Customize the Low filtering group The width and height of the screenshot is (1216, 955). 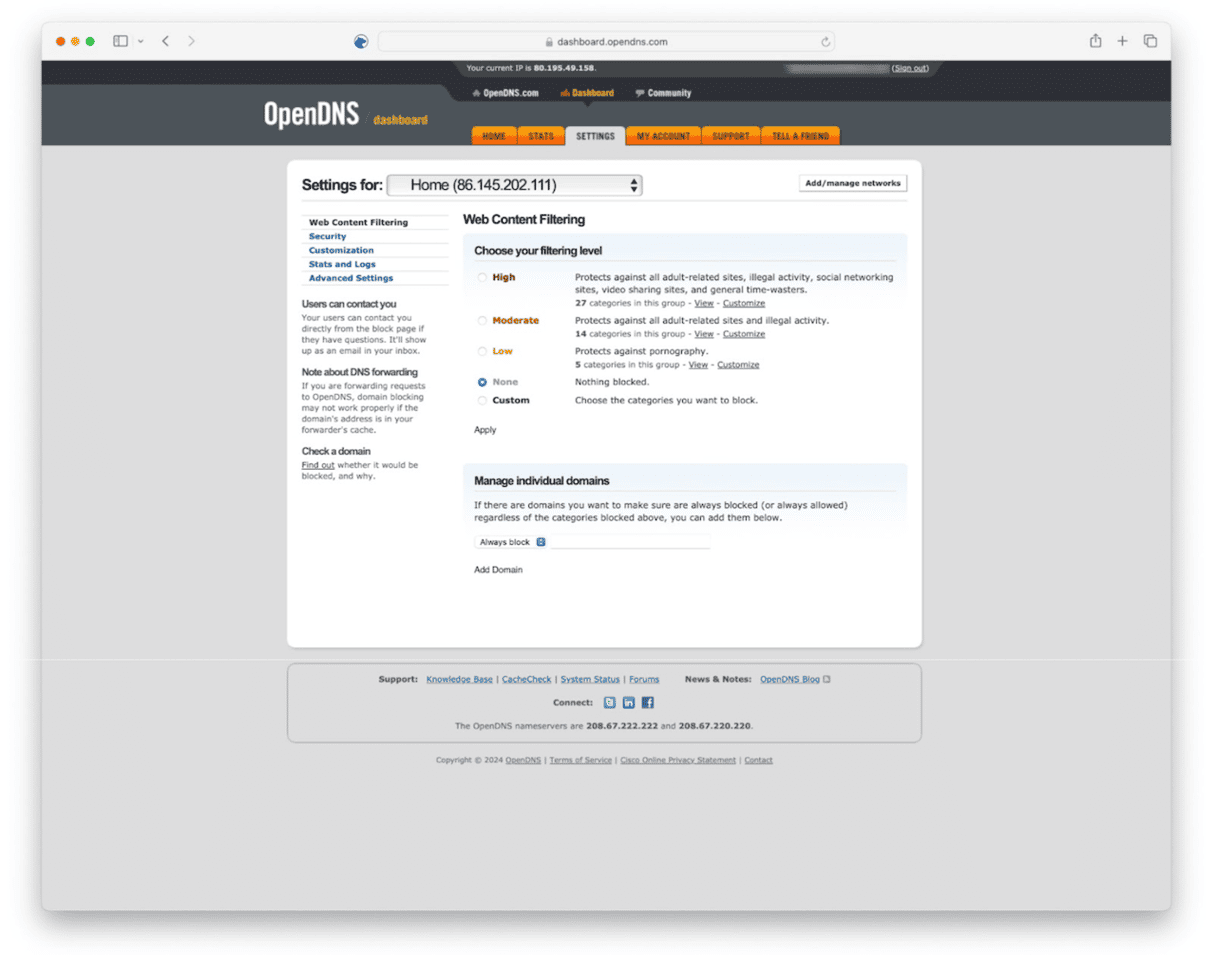[738, 365]
